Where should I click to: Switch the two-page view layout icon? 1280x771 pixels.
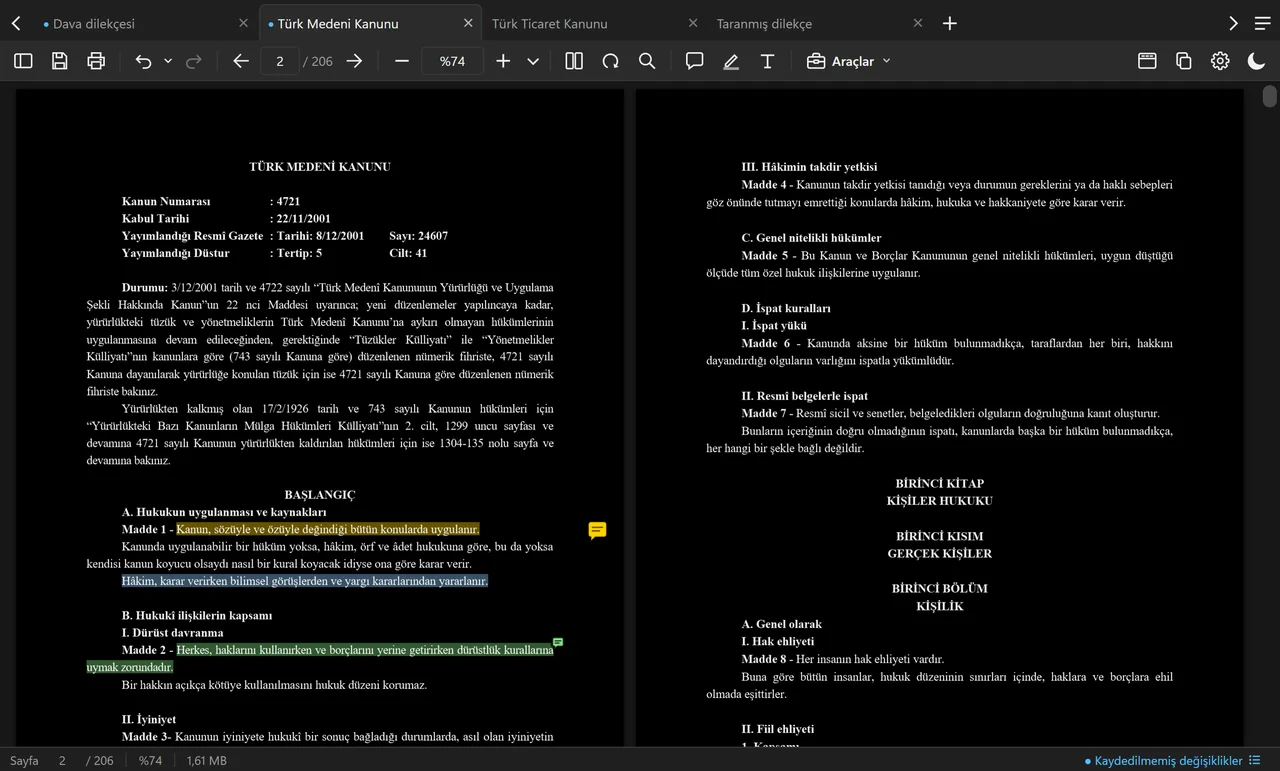574,61
